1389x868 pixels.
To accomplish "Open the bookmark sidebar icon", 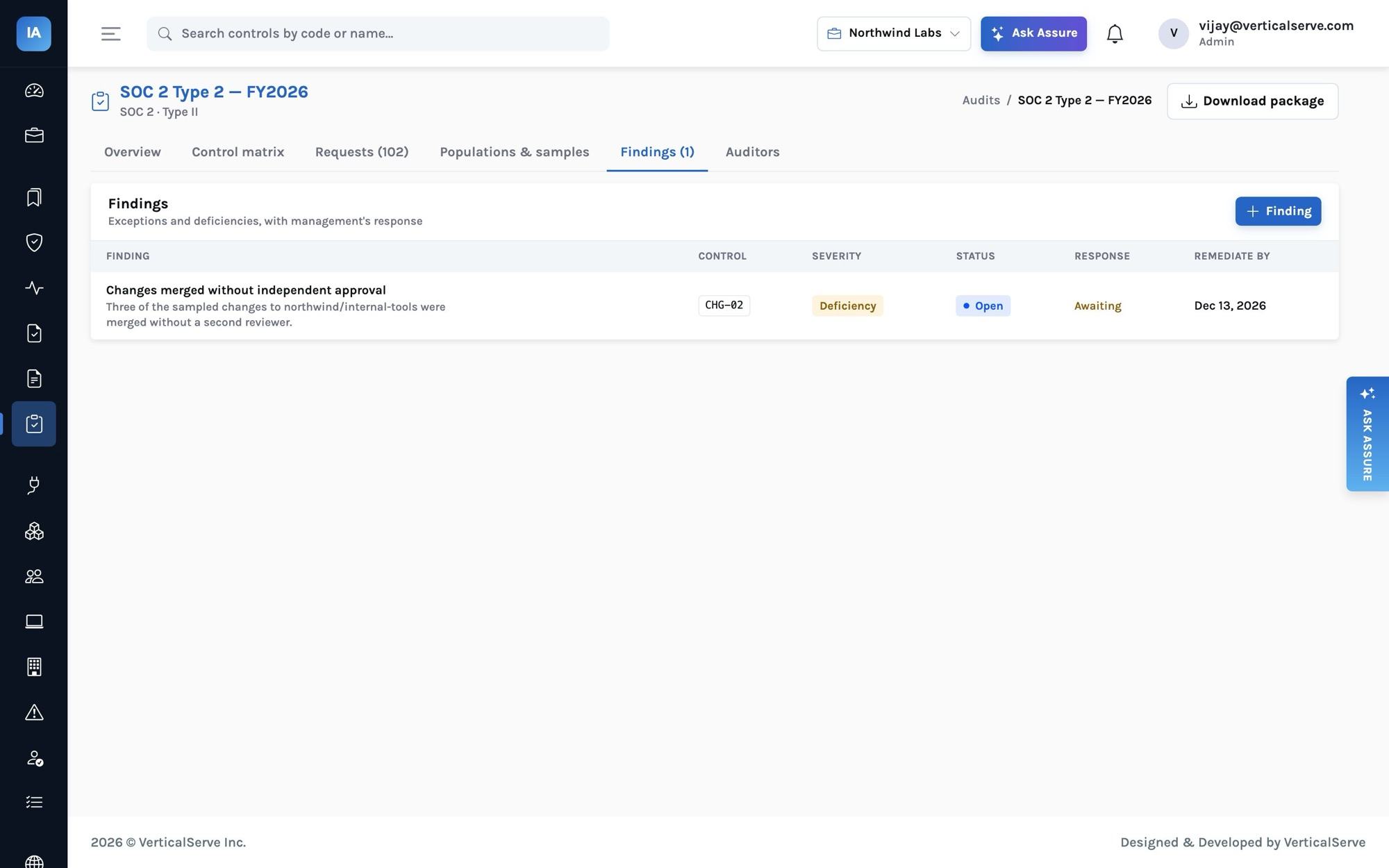I will (34, 197).
